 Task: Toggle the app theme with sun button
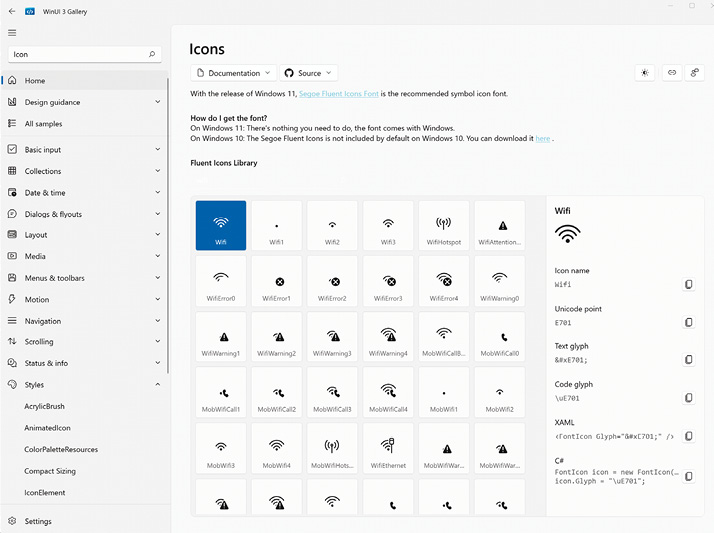645,73
